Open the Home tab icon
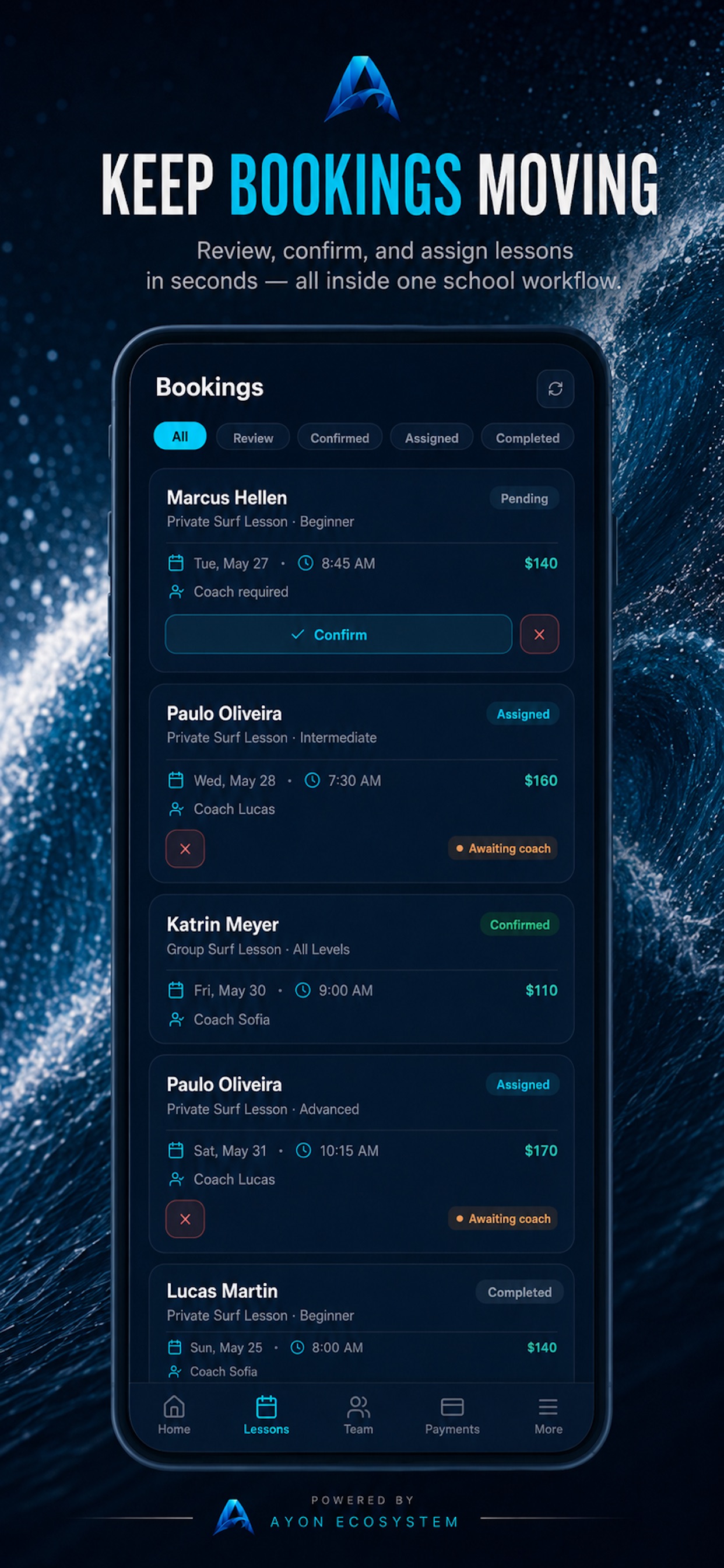 point(174,1406)
